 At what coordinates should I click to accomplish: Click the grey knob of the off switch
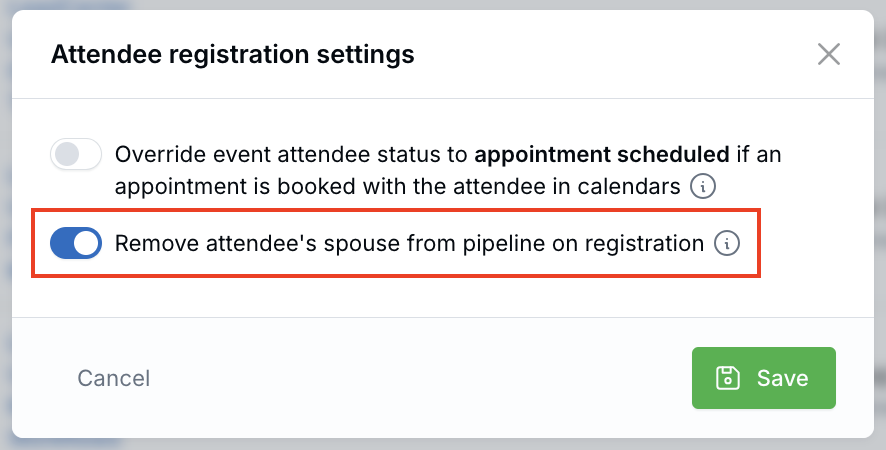66,155
